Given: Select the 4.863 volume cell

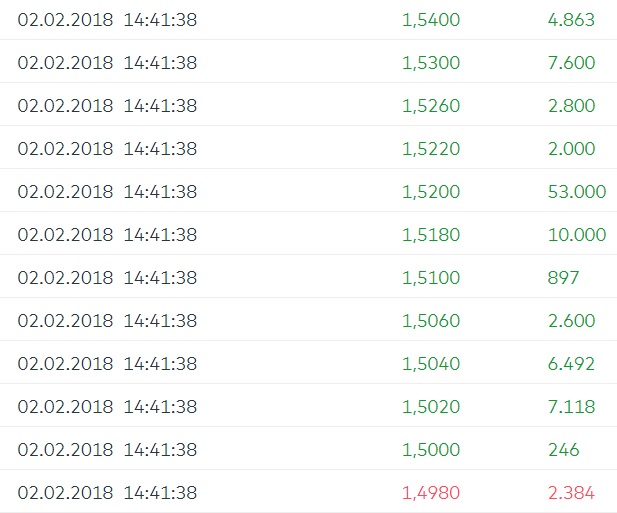Looking at the screenshot, I should pos(571,20).
